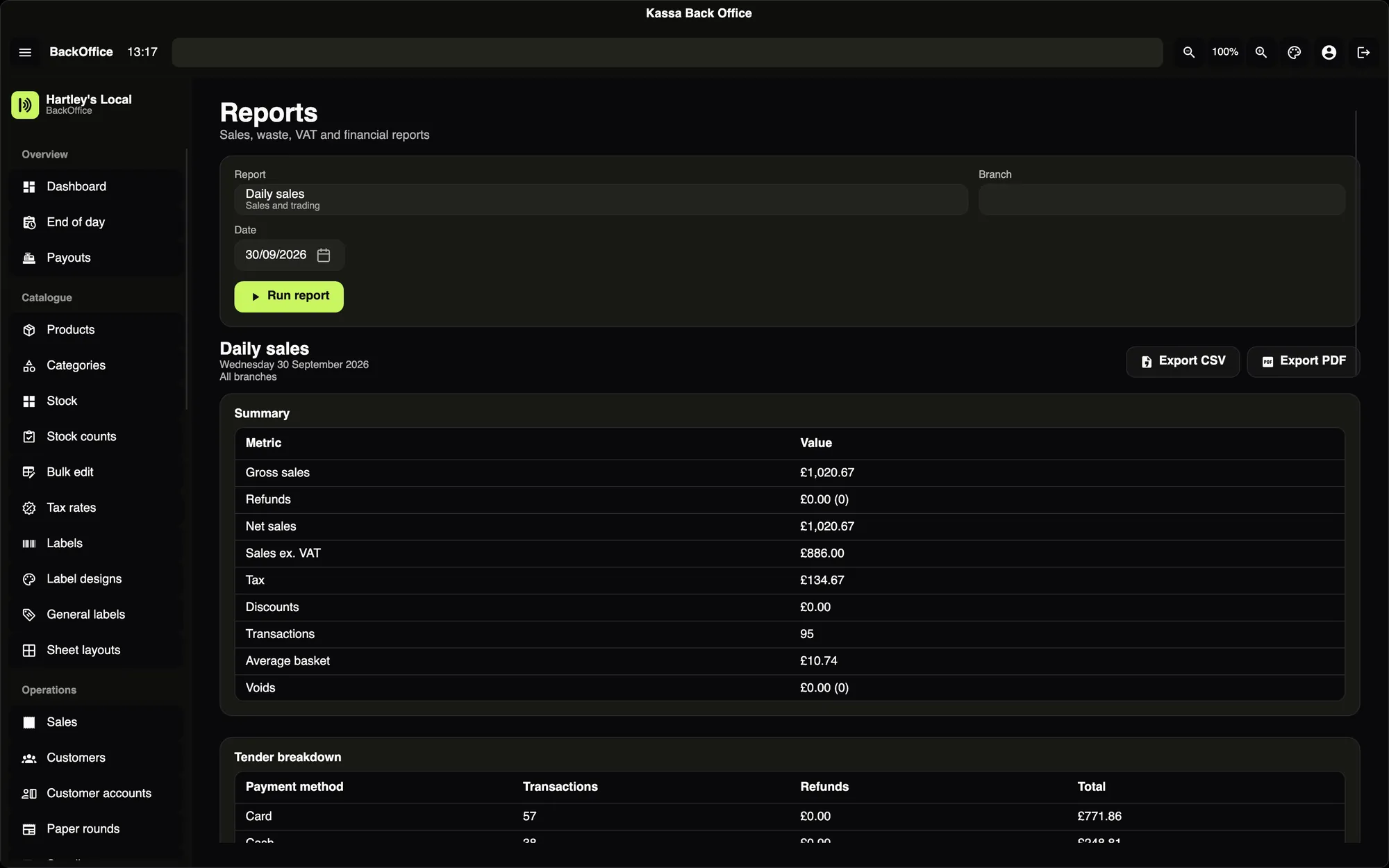Export report as CSV

point(1183,361)
